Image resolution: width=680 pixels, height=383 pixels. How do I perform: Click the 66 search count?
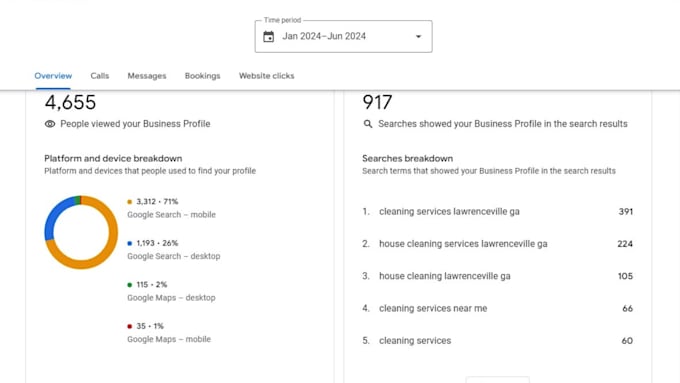pos(627,308)
